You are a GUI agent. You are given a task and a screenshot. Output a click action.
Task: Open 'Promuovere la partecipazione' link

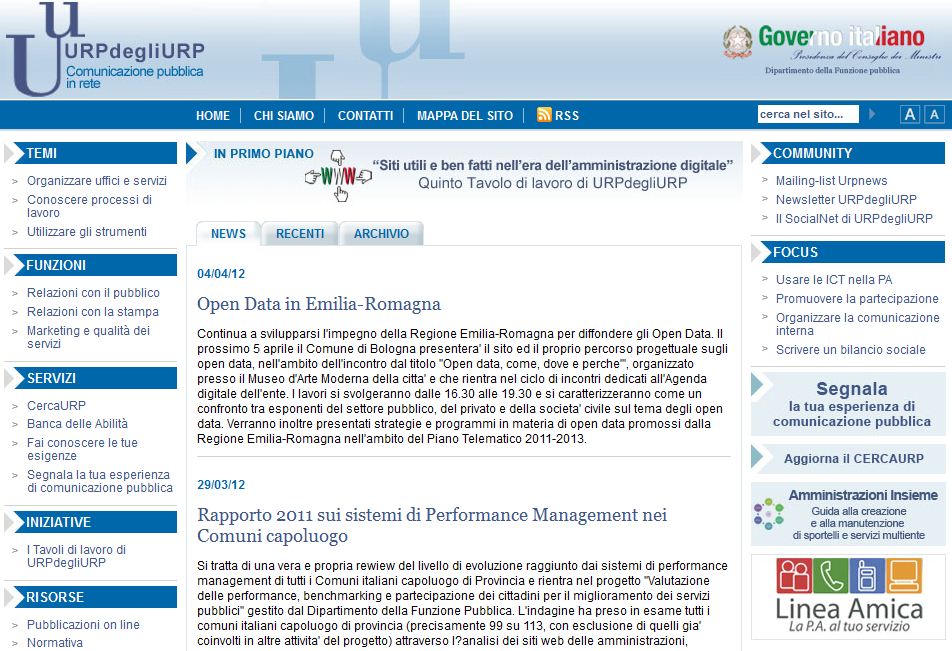click(857, 298)
